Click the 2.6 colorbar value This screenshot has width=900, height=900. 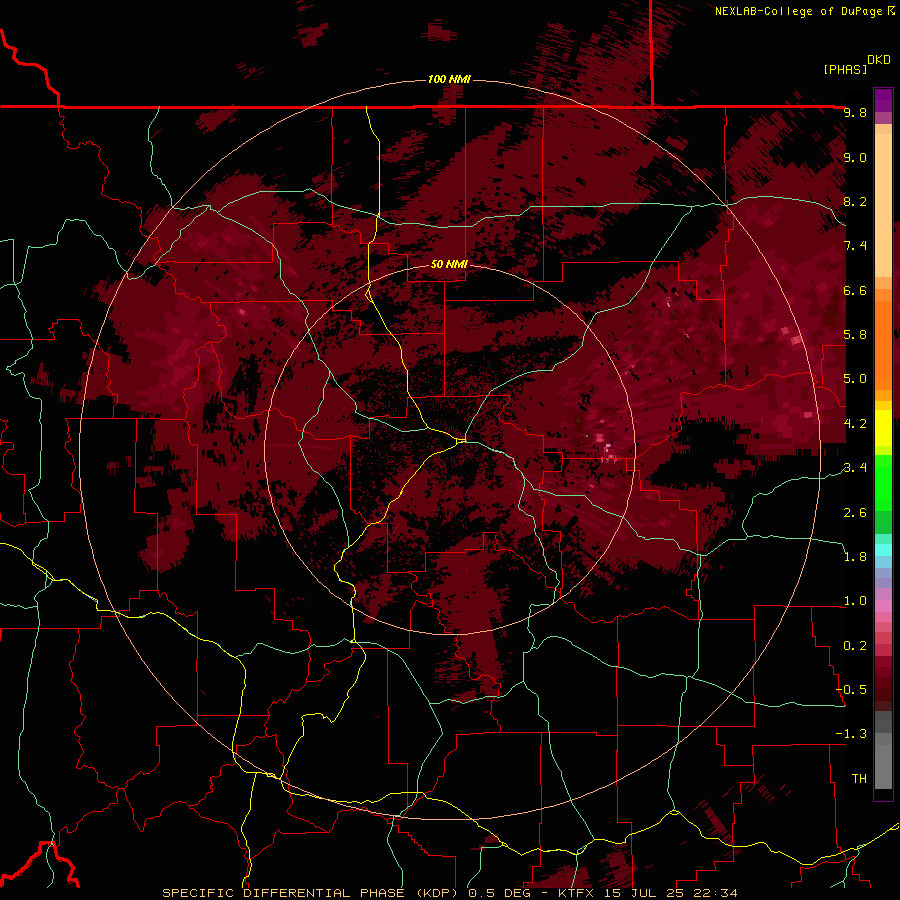pos(855,513)
